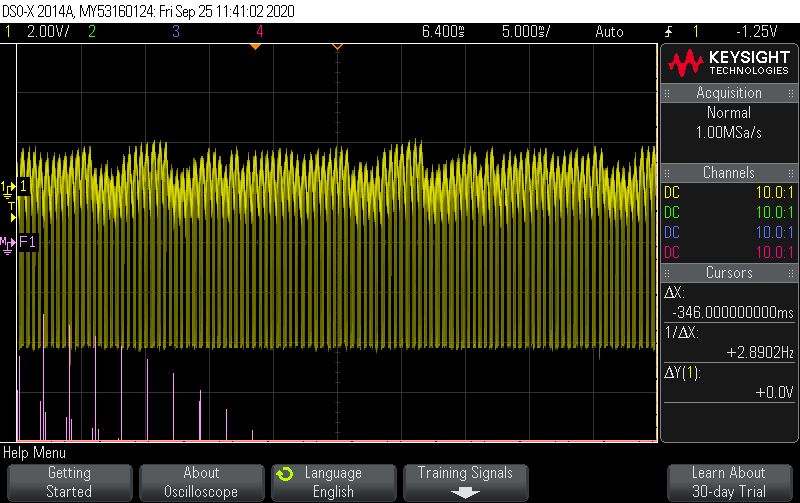Screen dimensions: 800x503
Task: Click the Help Menu title label
Action: point(34,453)
